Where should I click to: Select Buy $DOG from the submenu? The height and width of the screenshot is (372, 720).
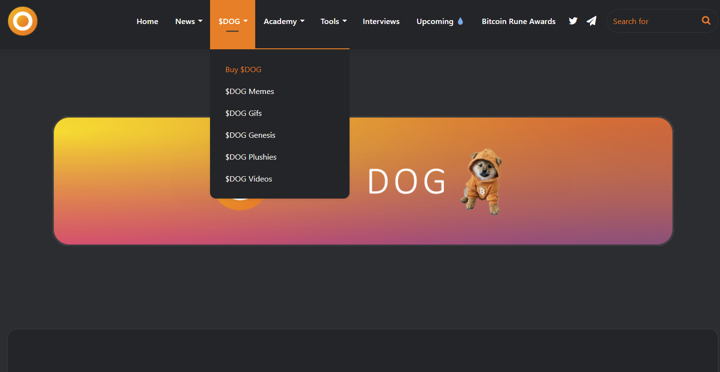(243, 70)
